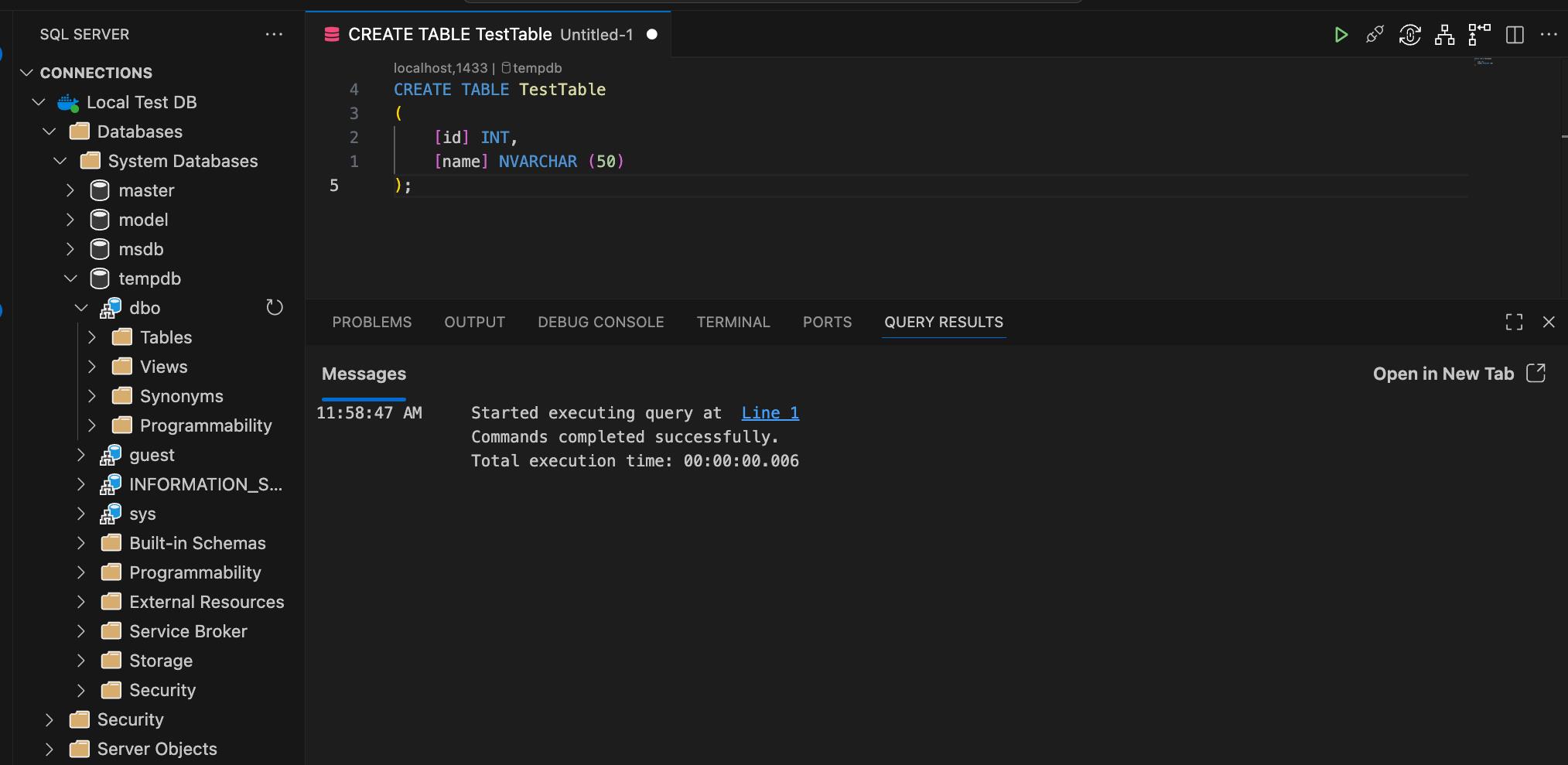Show the estimated execution plan
This screenshot has height=765, width=1568.
(x=1444, y=35)
